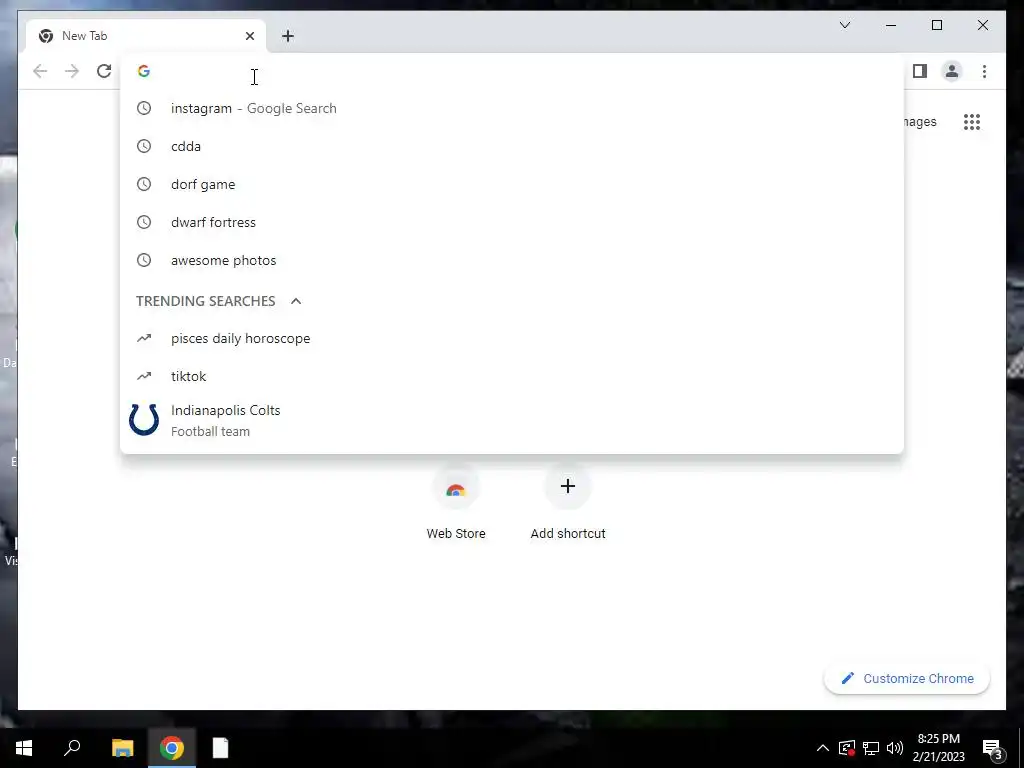Open the profile avatar icon
The image size is (1024, 768).
(x=952, y=71)
